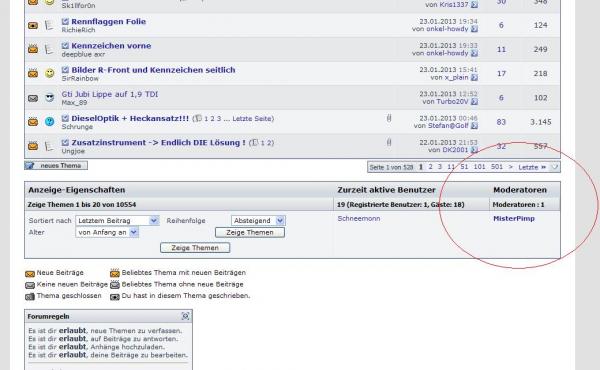Click go-to-last-post arrow next to Turbo20V

coord(474,101)
